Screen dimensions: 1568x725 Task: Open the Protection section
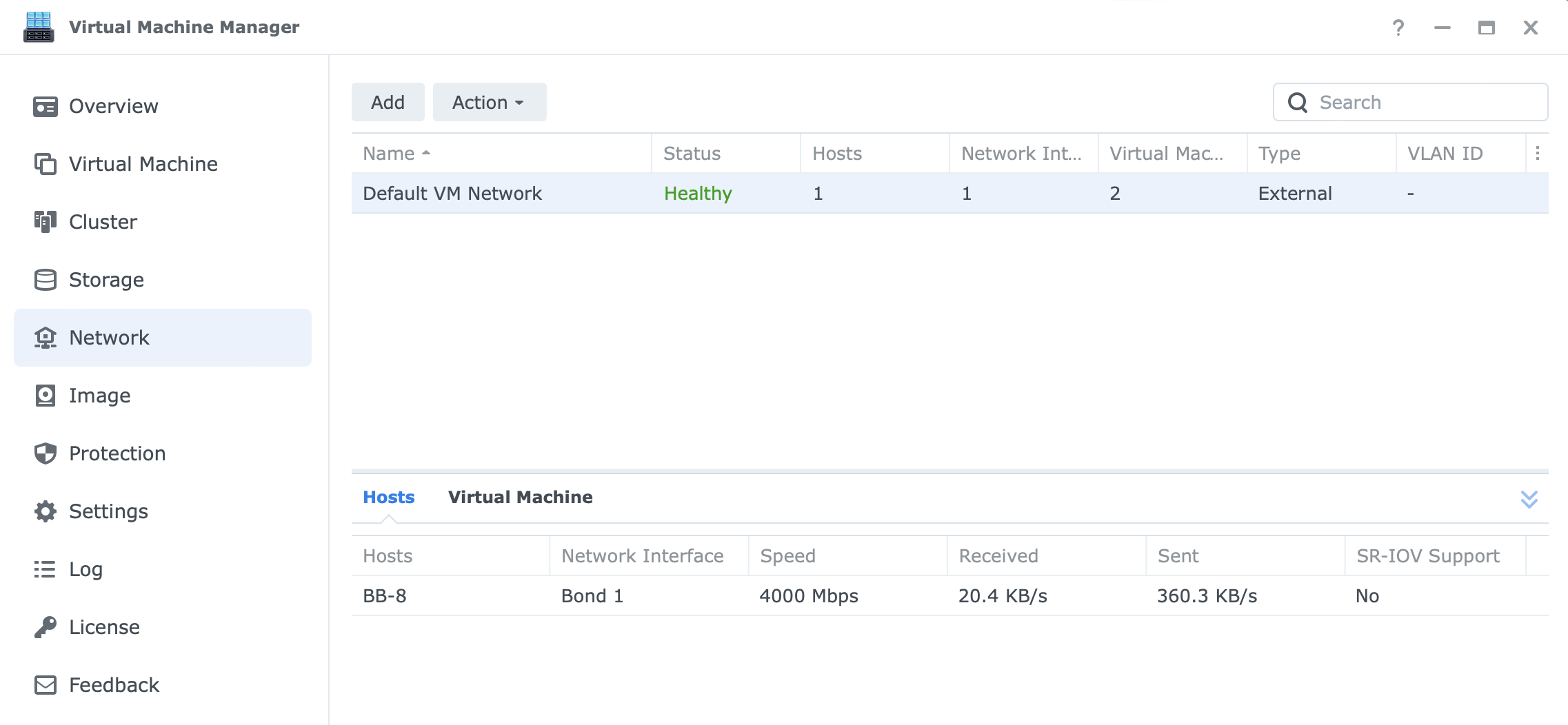point(163,453)
